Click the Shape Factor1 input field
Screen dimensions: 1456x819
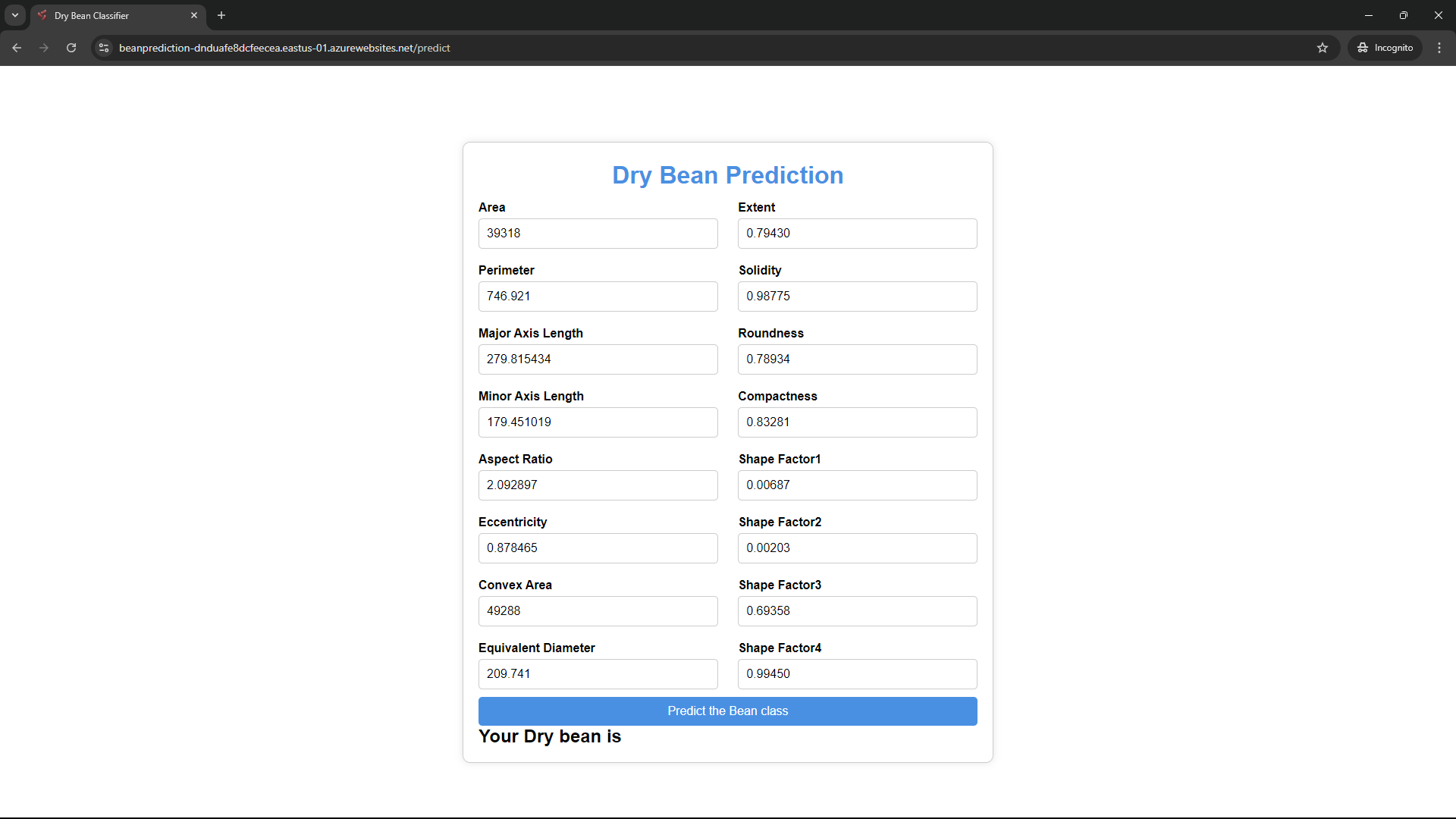(x=857, y=485)
